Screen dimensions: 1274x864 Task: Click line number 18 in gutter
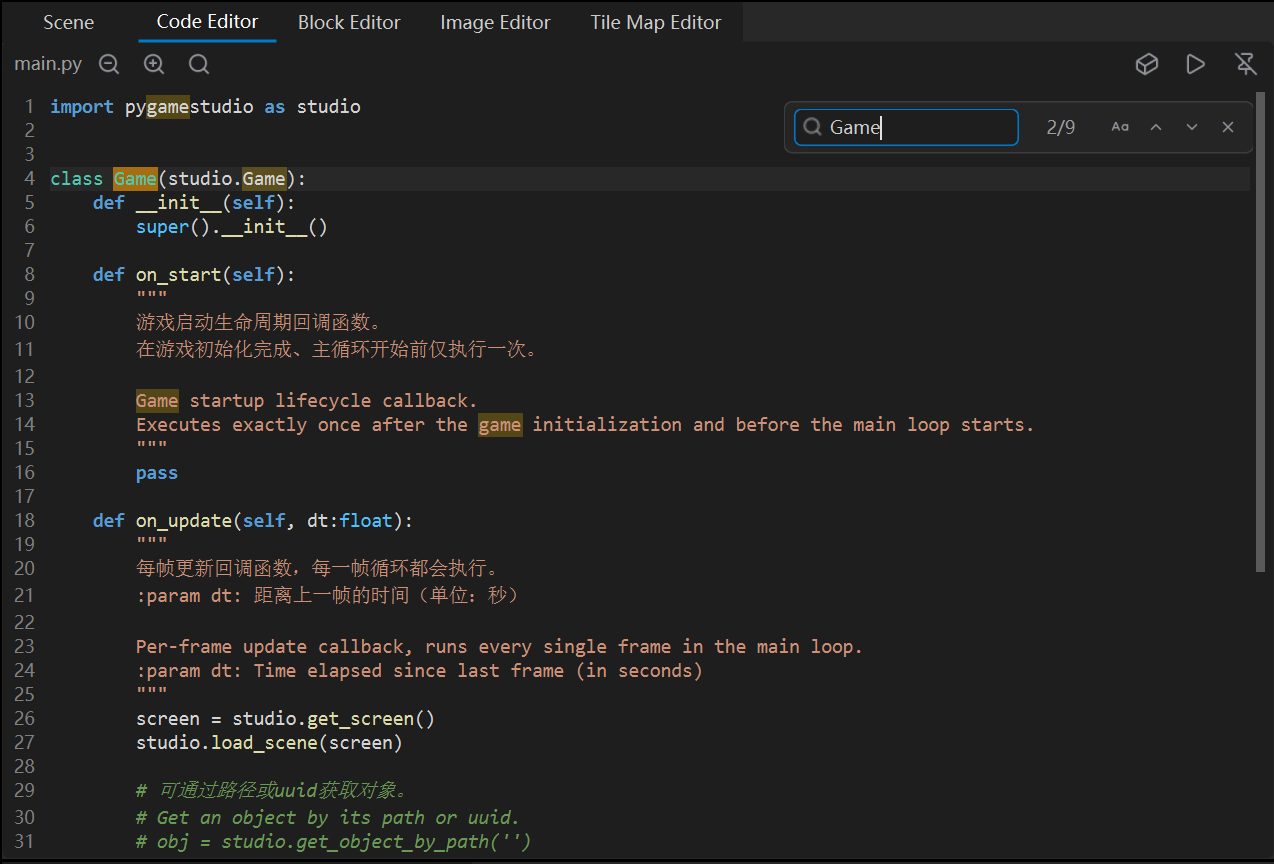click(24, 520)
